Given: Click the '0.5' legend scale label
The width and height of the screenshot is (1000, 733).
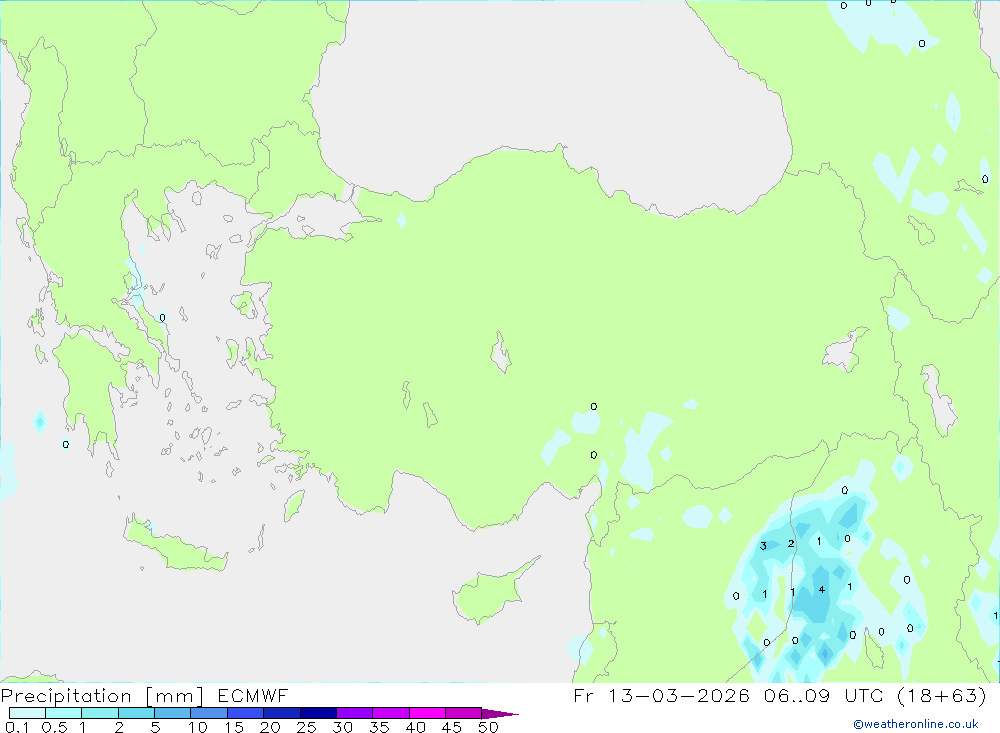Looking at the screenshot, I should click(x=54, y=727).
